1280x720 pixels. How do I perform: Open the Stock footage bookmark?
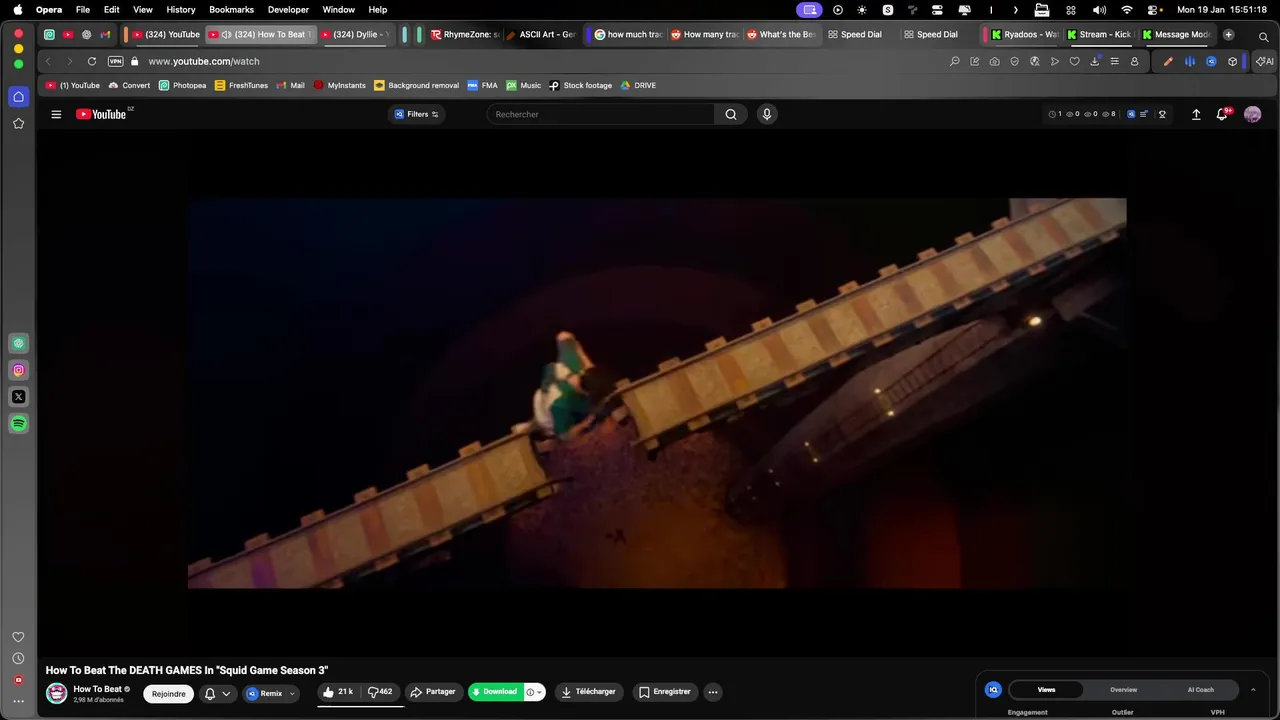click(580, 85)
